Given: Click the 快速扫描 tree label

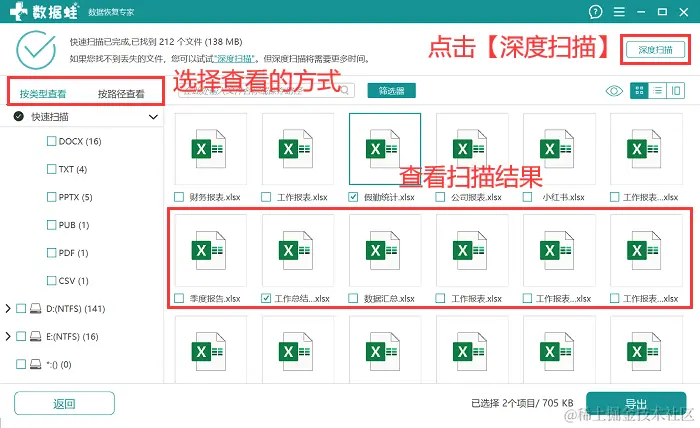Looking at the screenshot, I should pyautogui.click(x=50, y=117).
